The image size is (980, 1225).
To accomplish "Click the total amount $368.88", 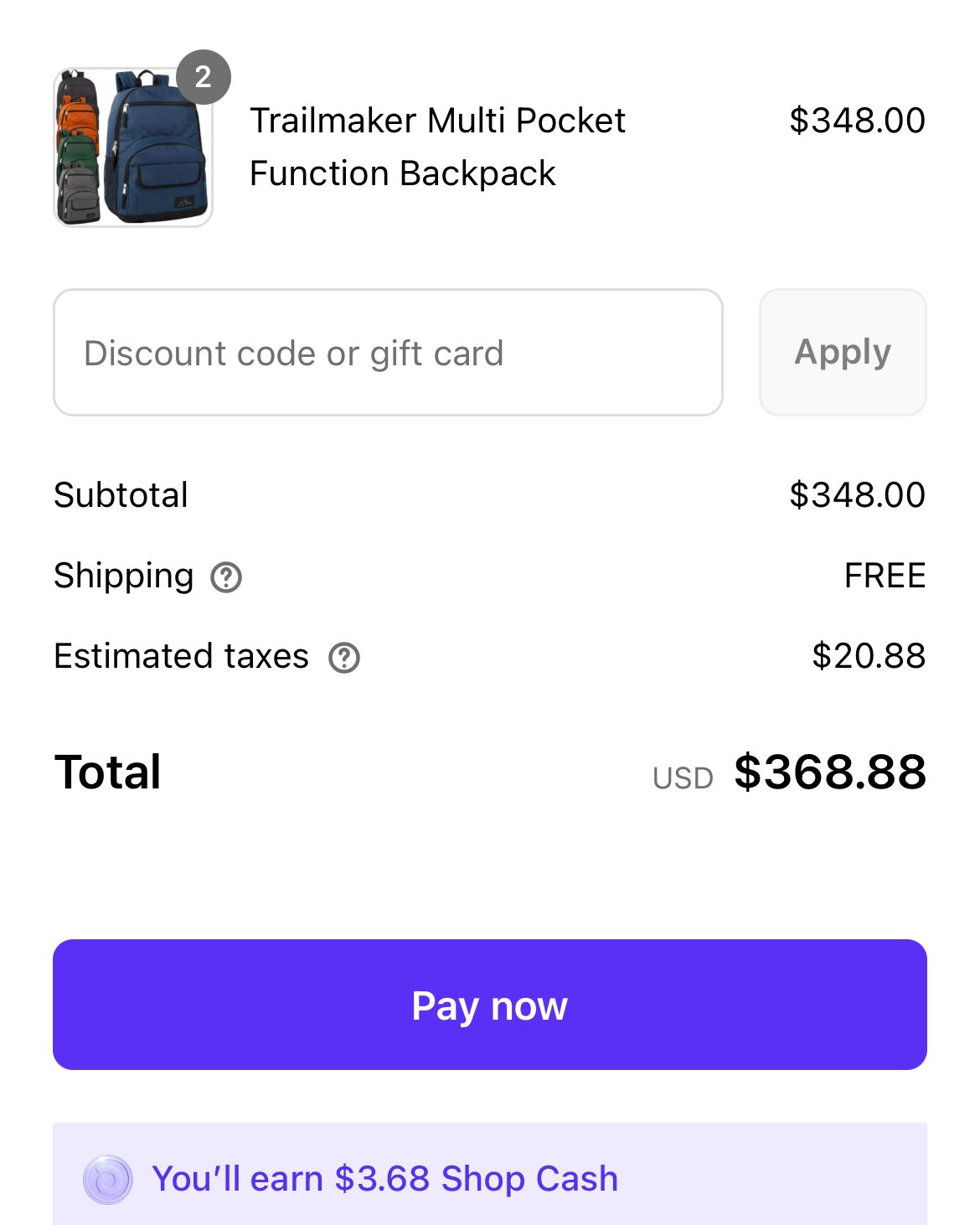I will click(830, 772).
